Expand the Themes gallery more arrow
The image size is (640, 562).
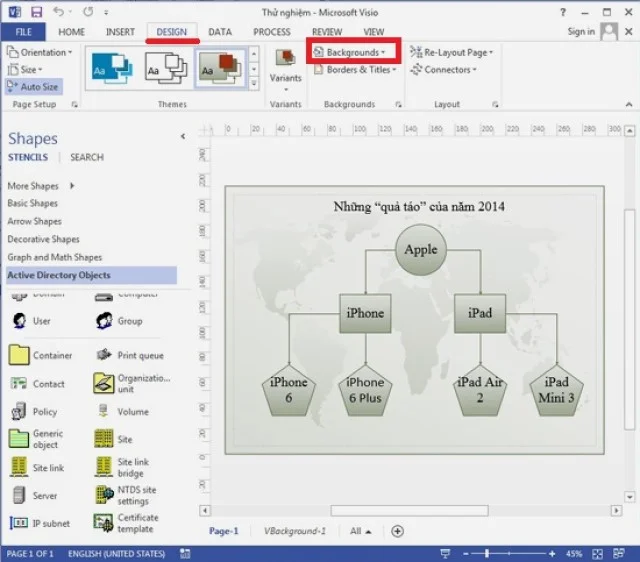[253, 84]
